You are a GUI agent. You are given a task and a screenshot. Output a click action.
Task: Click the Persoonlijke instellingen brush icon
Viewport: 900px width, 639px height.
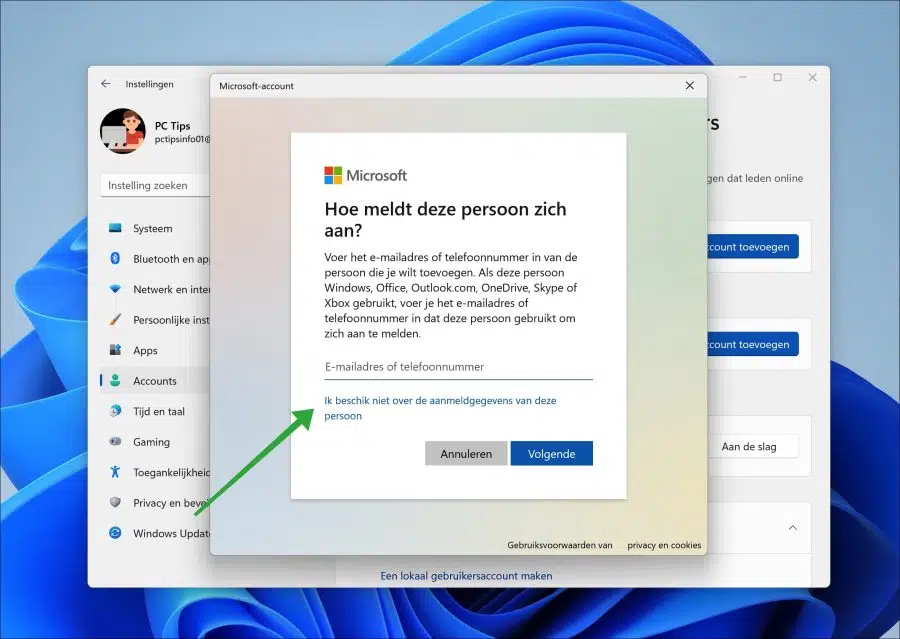(115, 320)
